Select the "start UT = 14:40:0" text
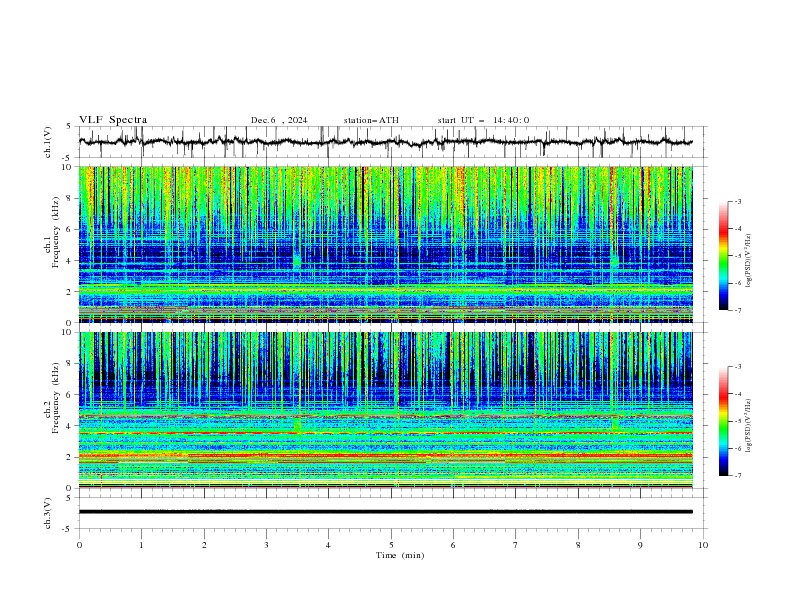The width and height of the screenshot is (792, 612). [x=483, y=120]
